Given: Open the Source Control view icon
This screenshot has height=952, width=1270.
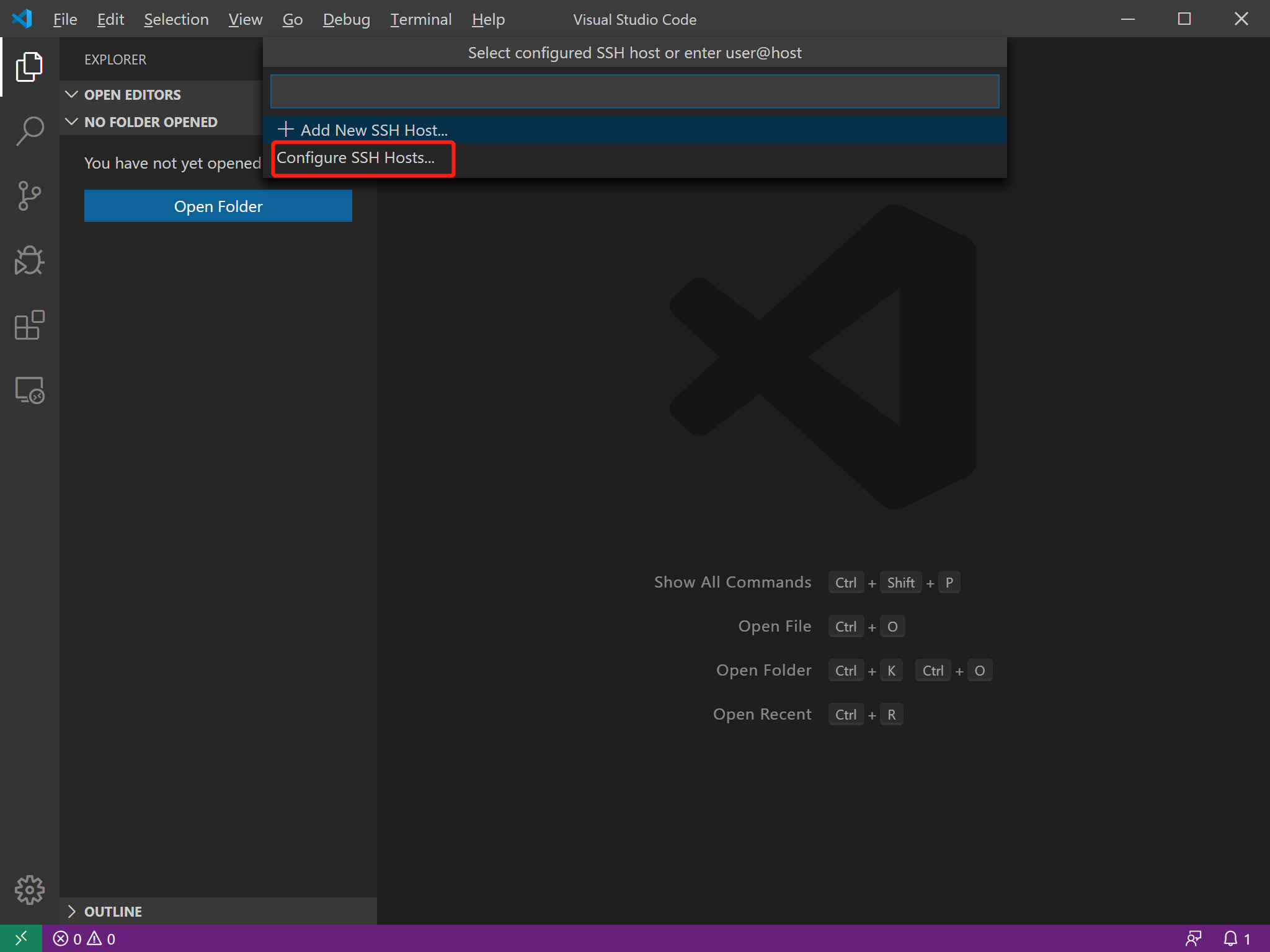Looking at the screenshot, I should pyautogui.click(x=29, y=196).
